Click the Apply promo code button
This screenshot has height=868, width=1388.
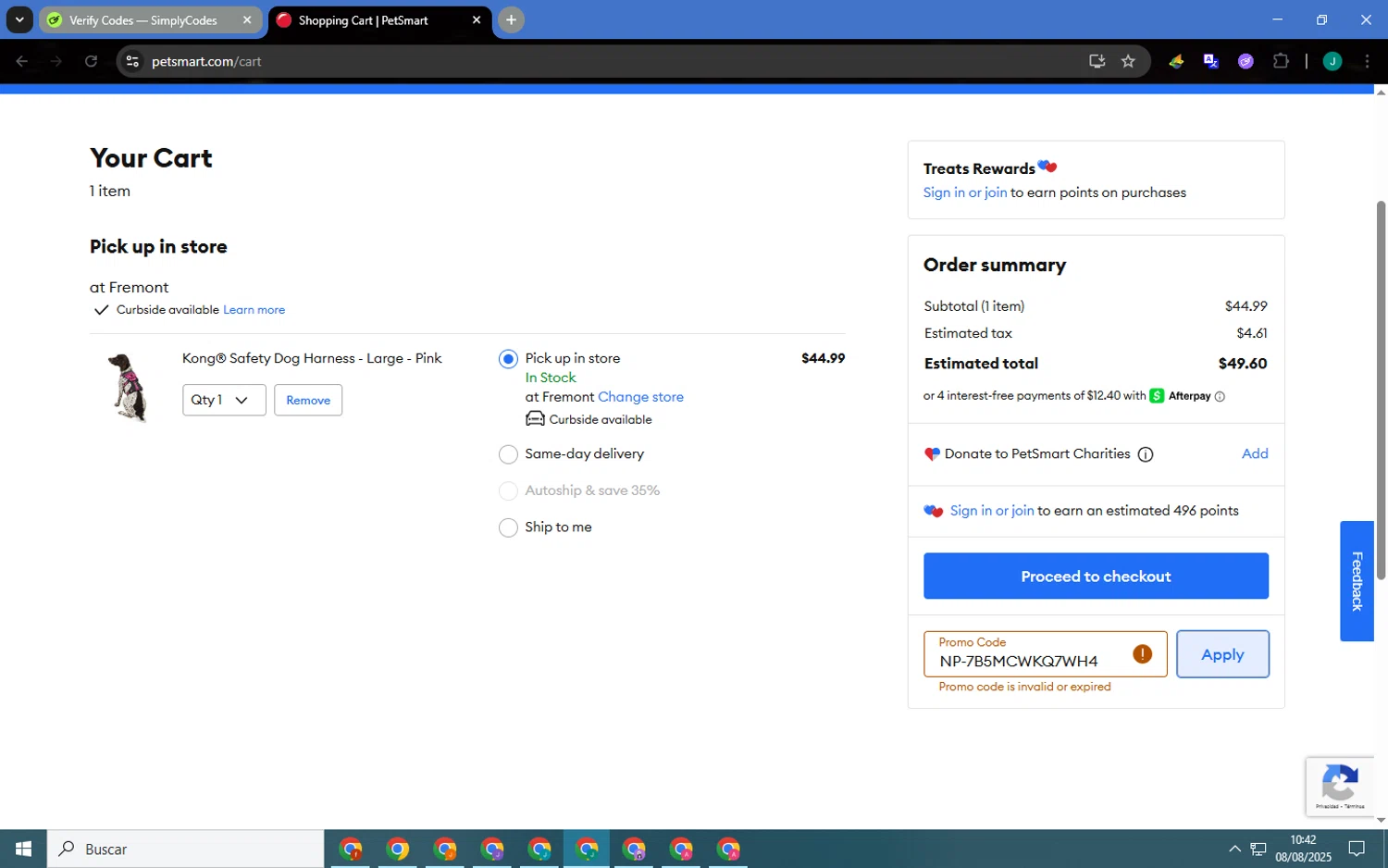(x=1222, y=654)
